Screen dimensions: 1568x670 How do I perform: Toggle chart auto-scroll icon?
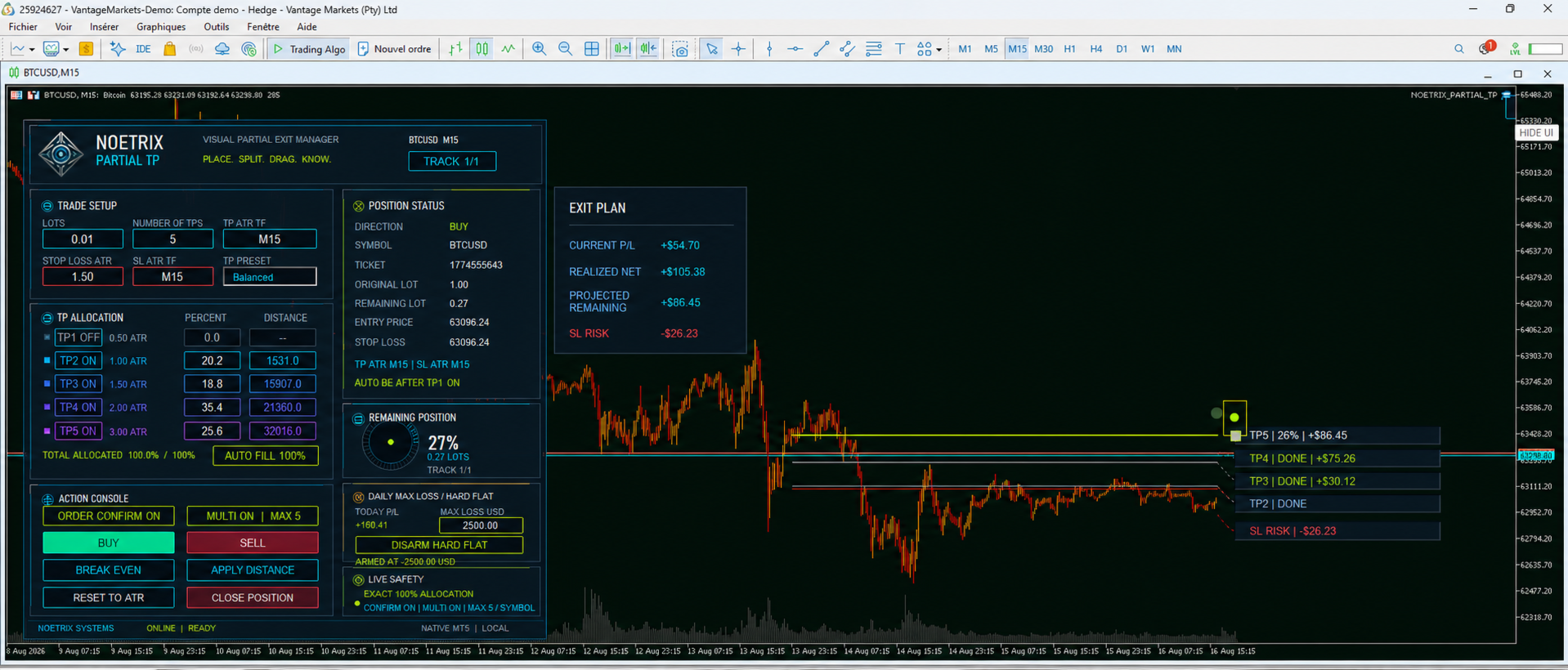(x=622, y=49)
